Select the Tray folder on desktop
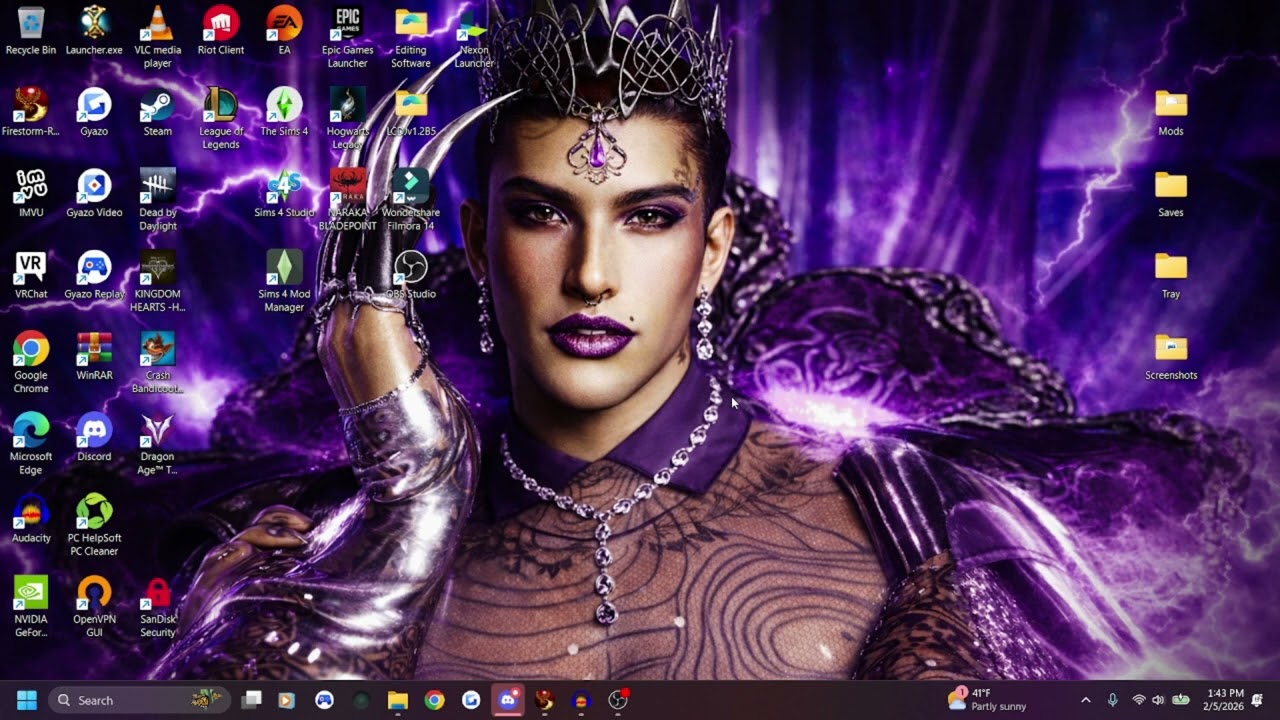The width and height of the screenshot is (1280, 720). (1171, 275)
